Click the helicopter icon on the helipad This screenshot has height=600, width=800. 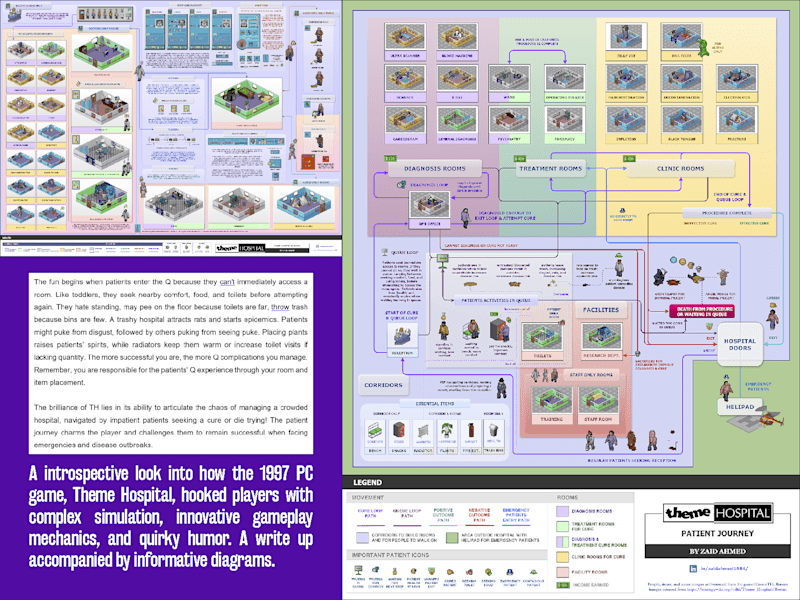770,419
